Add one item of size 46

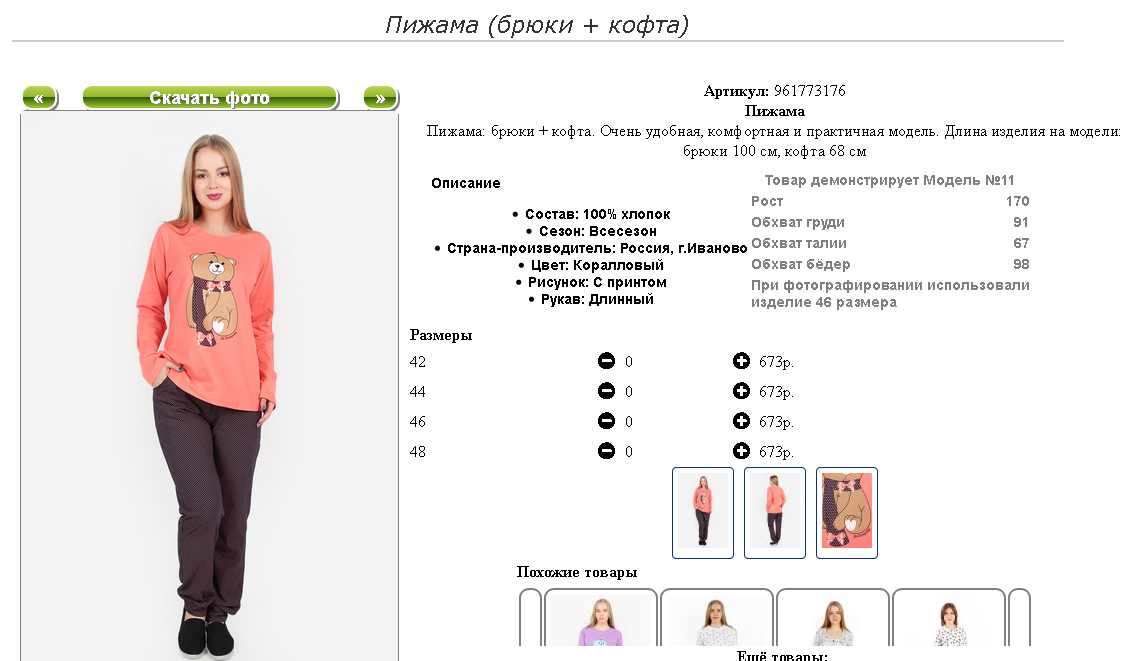point(741,421)
